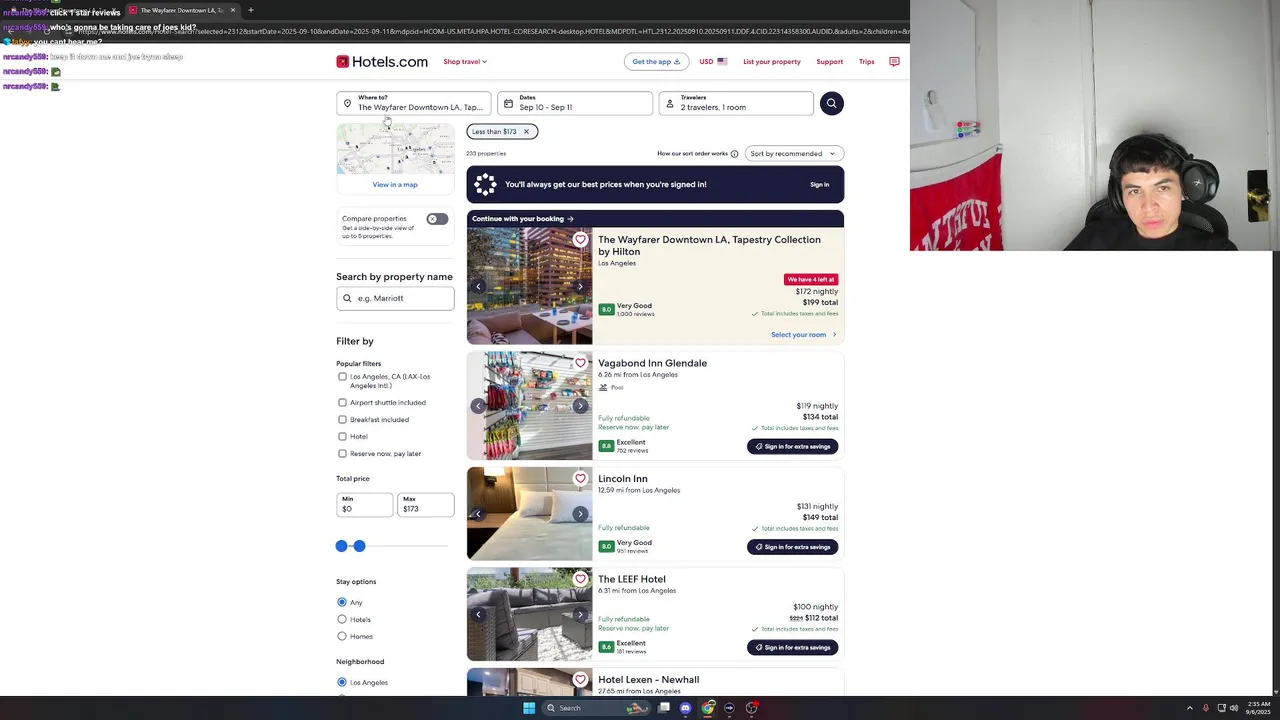Show previous photo of Lincoln Inn
Viewport: 1280px width, 720px height.
(x=478, y=514)
